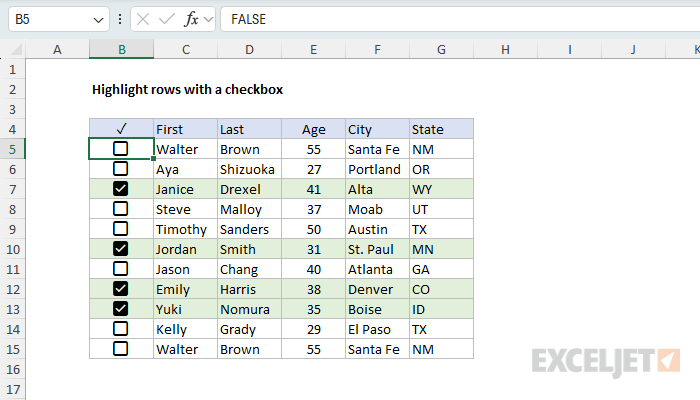Screen dimensions: 700x400
Task: Click the vertical dots formula bar handle
Action: pos(120,19)
